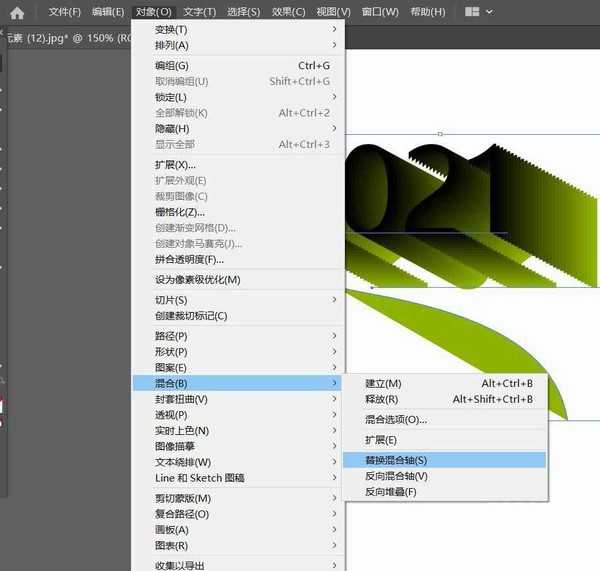Click the Home icon in the top bar
The image size is (600, 571).
click(17, 13)
